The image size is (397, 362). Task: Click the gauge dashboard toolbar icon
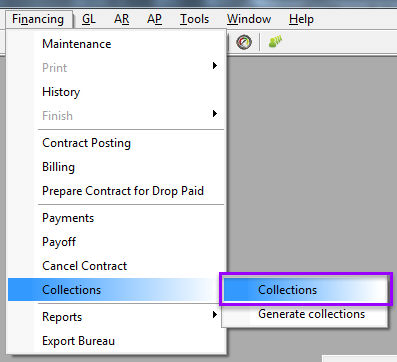[244, 43]
